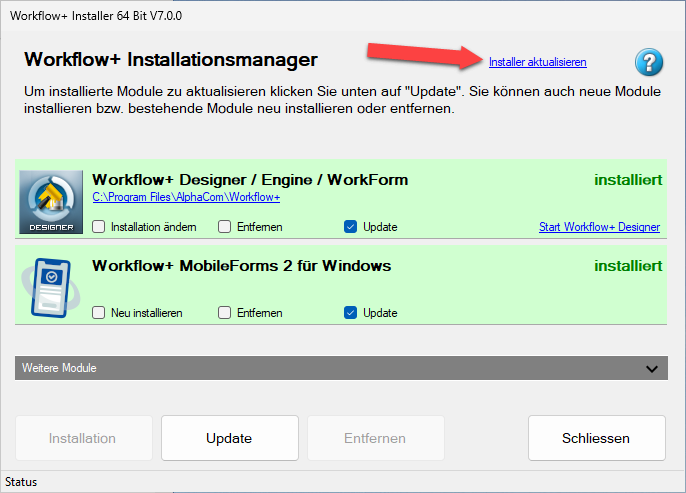Click installiert status of Designer module
Viewport: 686px width, 493px height.
[x=628, y=180]
